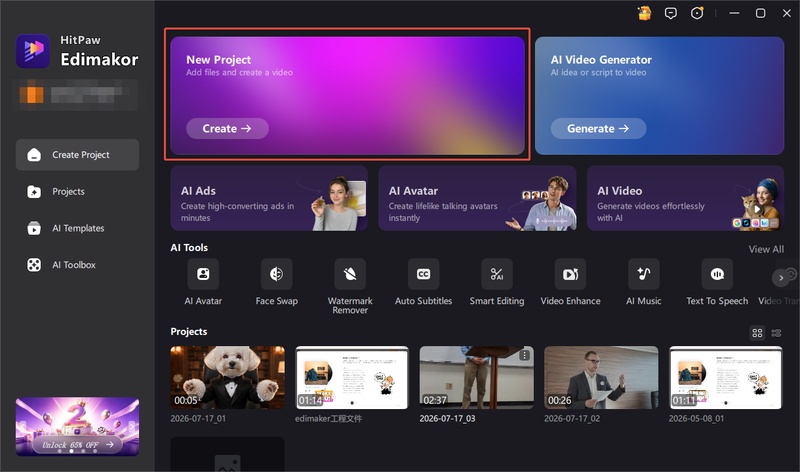The image size is (800, 472).
Task: Go to AI Templates in sidebar
Action: tap(77, 228)
